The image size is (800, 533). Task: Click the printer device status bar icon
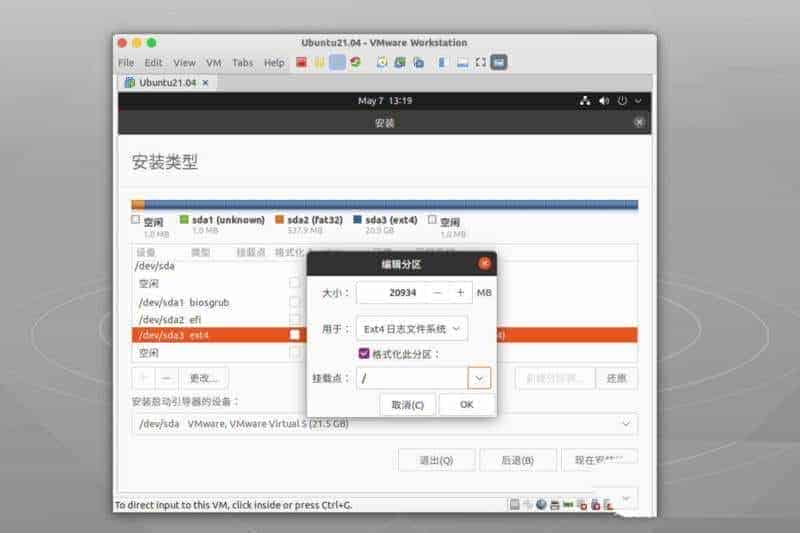555,504
